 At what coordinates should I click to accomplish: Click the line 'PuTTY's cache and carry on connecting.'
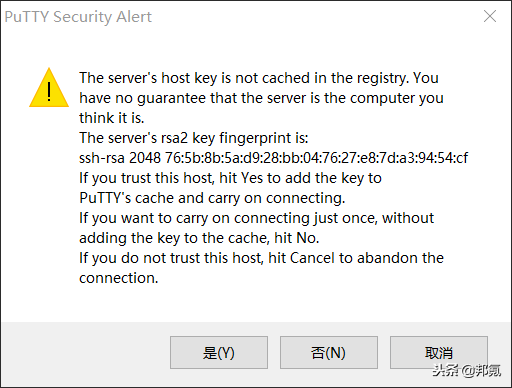point(212,198)
